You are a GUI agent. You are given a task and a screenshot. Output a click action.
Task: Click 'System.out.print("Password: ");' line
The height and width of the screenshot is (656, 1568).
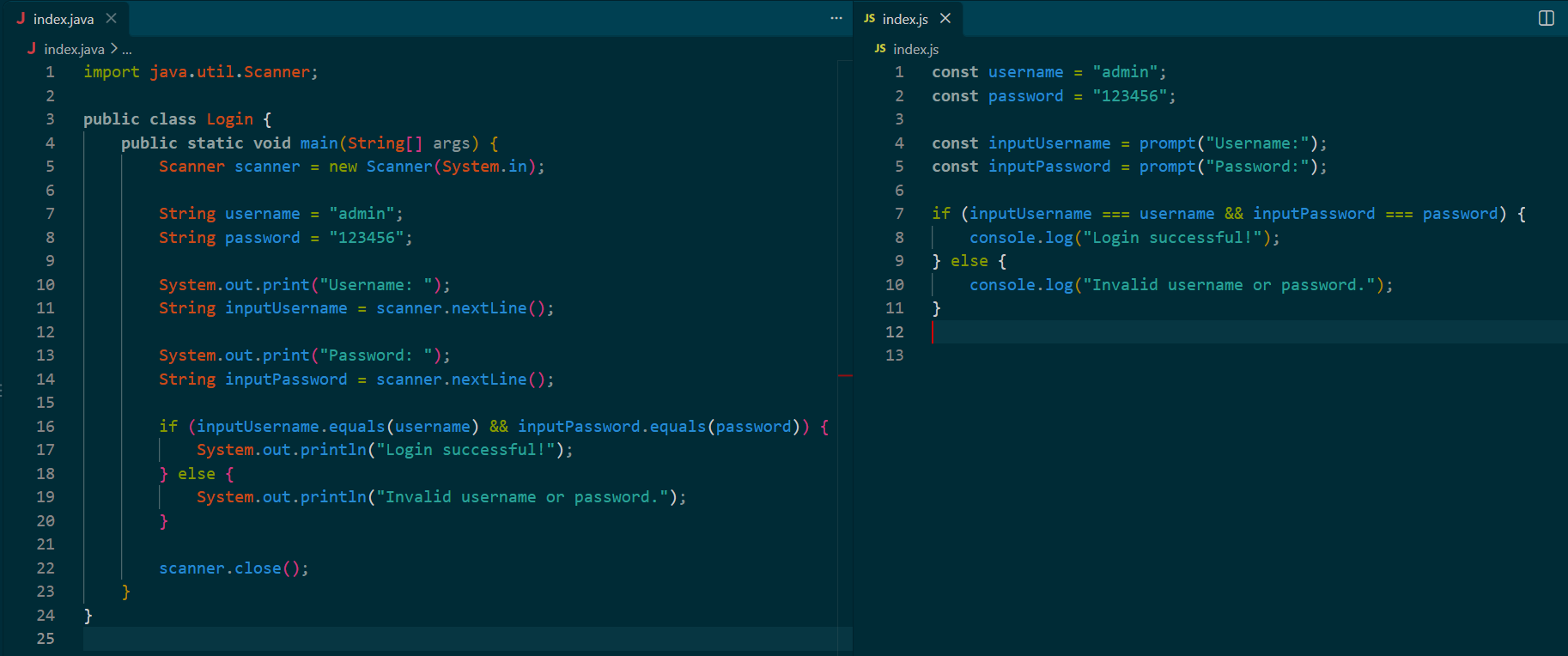point(305,355)
